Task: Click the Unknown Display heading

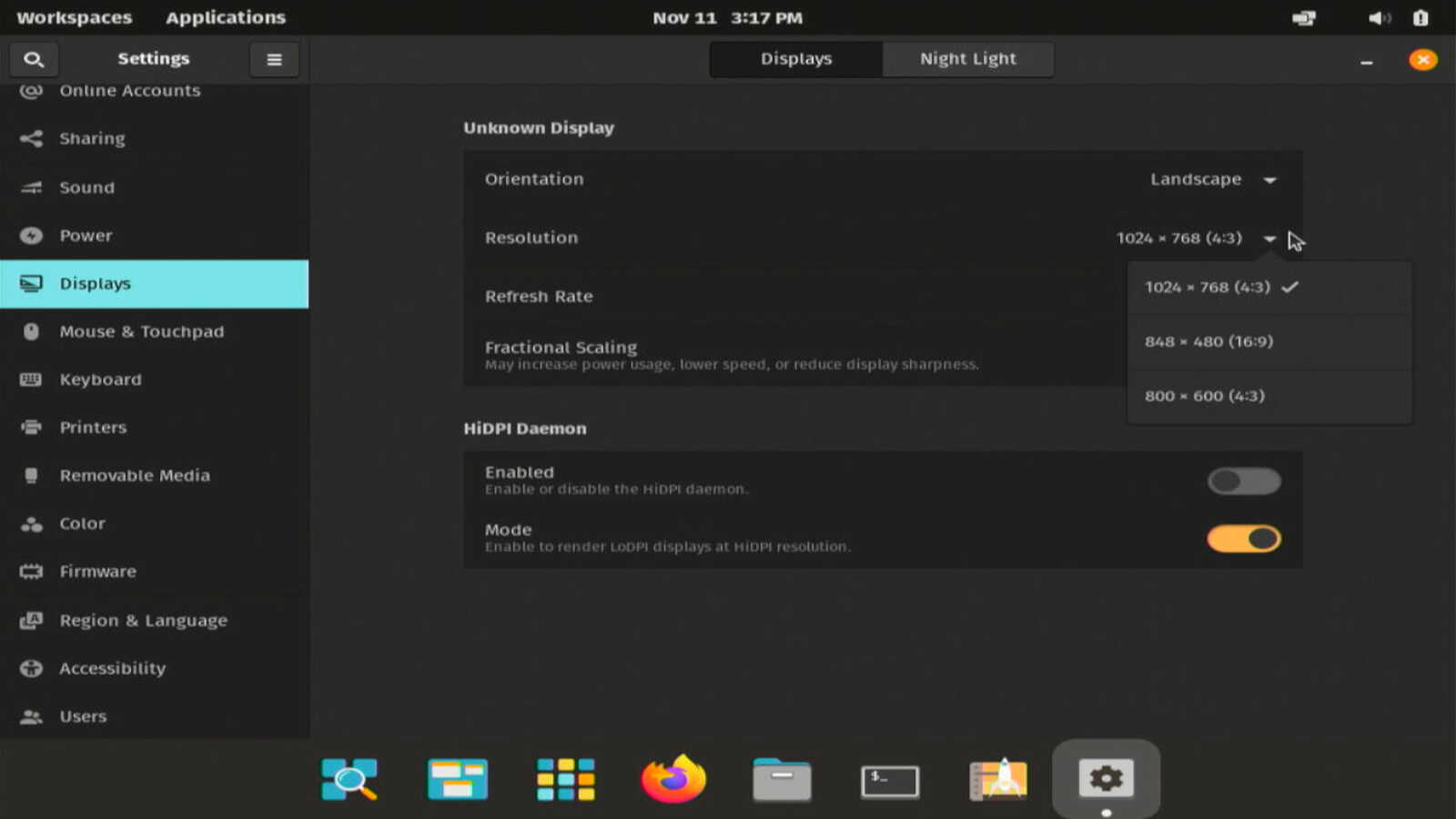Action: 539,128
